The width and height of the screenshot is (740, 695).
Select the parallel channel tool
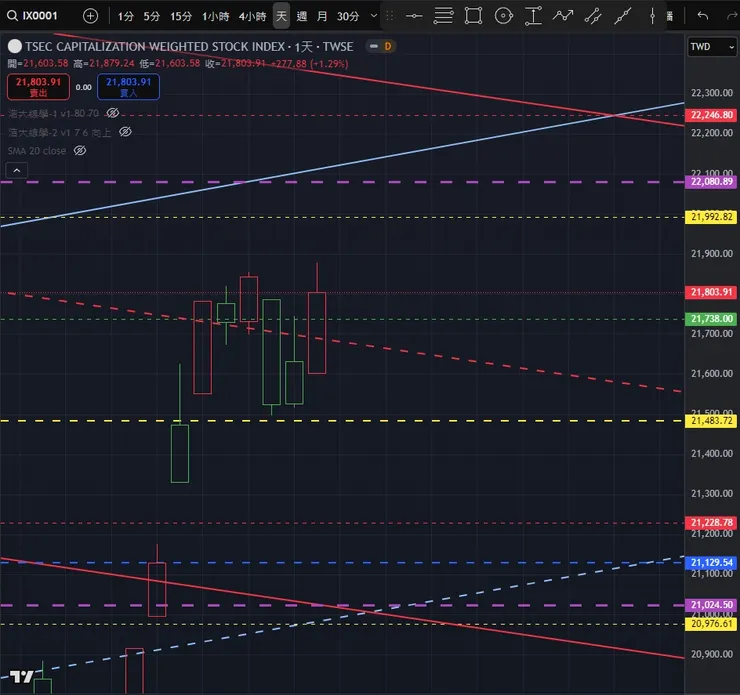pos(593,16)
